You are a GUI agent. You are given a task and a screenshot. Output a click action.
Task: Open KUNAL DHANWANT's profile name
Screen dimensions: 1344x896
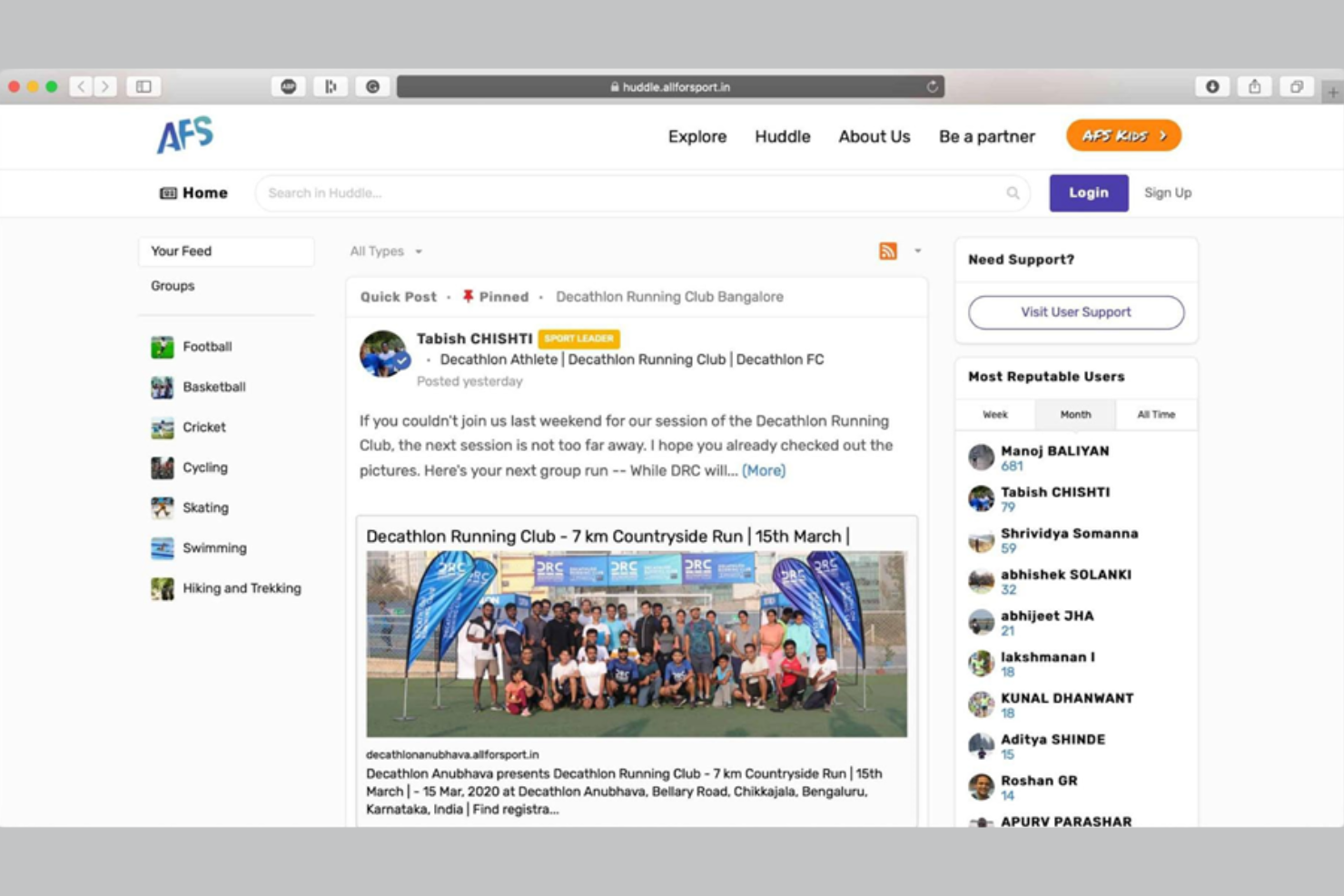[1067, 698]
